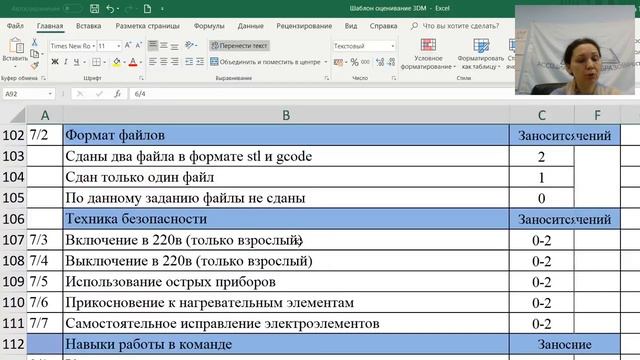Image resolution: width=640 pixels, height=360 pixels.
Task: Toggle the autosave switch in title bar
Action: point(72,8)
